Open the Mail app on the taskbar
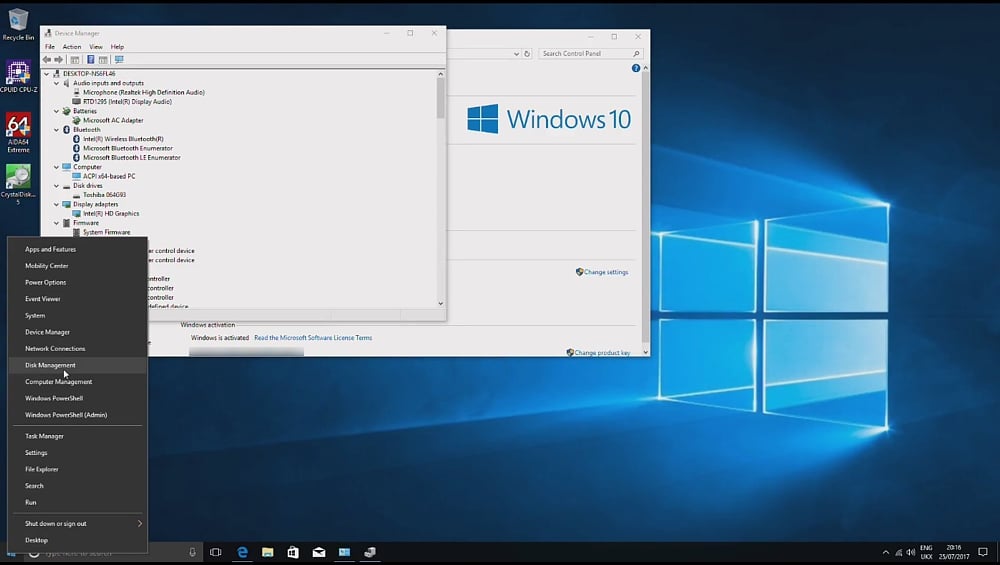This screenshot has width=1000, height=565. [319, 552]
